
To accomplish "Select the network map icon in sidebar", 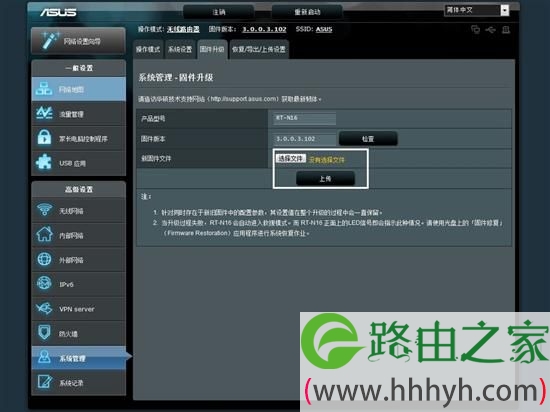I will coord(44,89).
